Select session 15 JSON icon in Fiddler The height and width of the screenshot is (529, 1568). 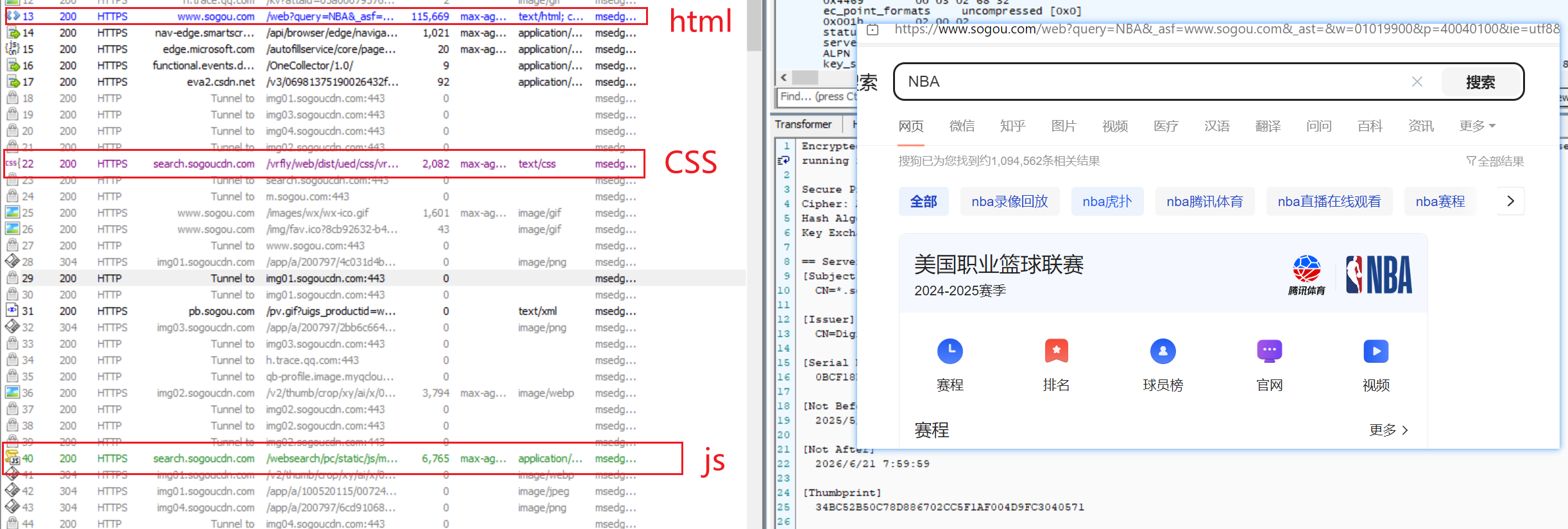click(x=13, y=49)
